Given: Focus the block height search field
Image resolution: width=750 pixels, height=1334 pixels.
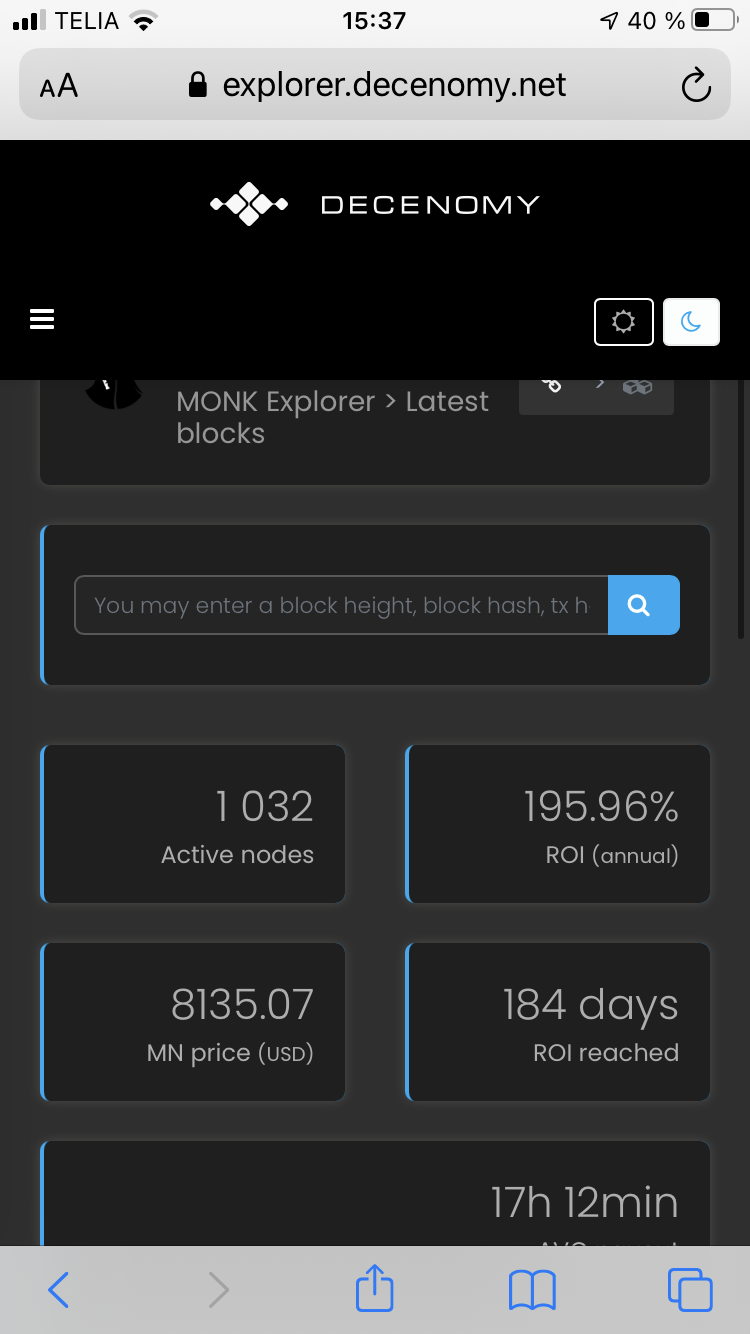Looking at the screenshot, I should (x=341, y=605).
